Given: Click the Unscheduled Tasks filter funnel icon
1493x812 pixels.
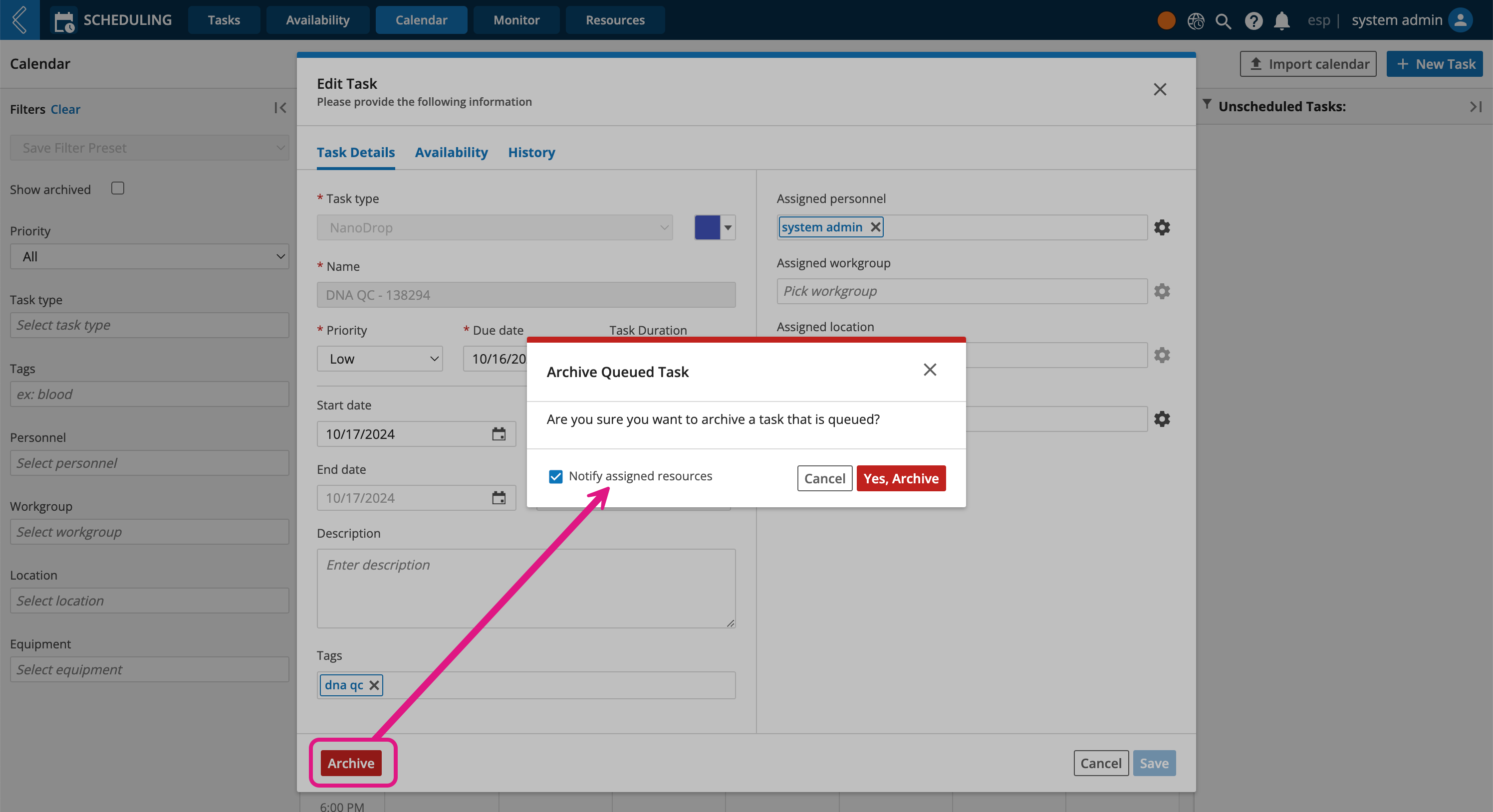Looking at the screenshot, I should (1207, 104).
